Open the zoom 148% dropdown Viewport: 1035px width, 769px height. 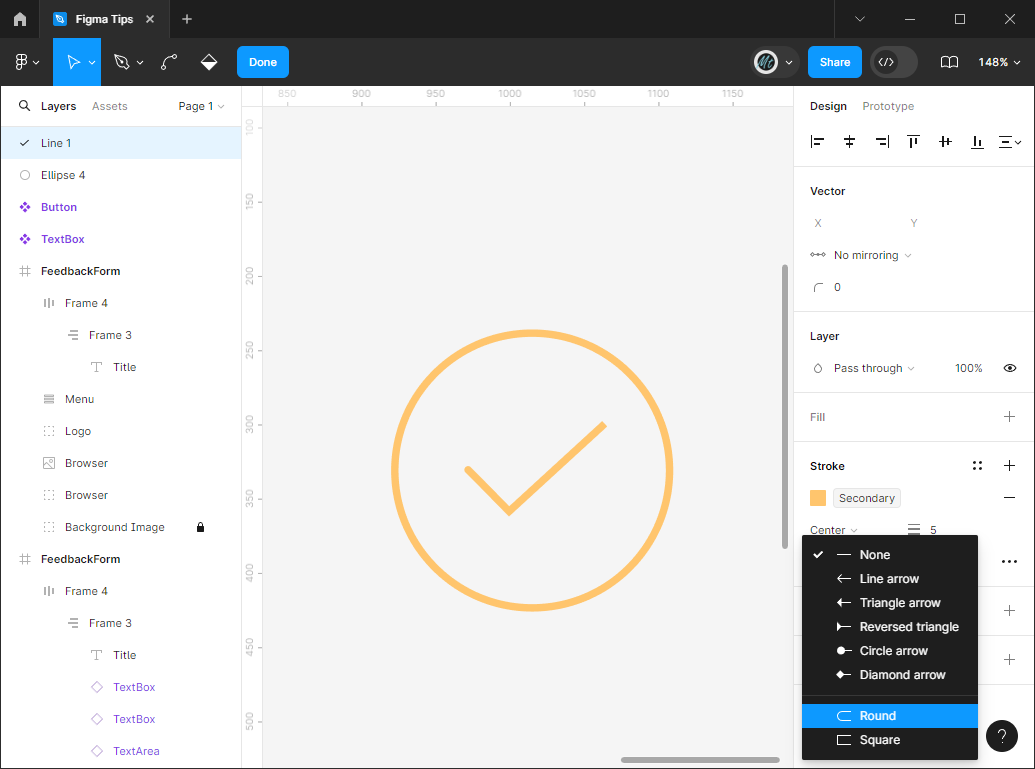(x=999, y=62)
